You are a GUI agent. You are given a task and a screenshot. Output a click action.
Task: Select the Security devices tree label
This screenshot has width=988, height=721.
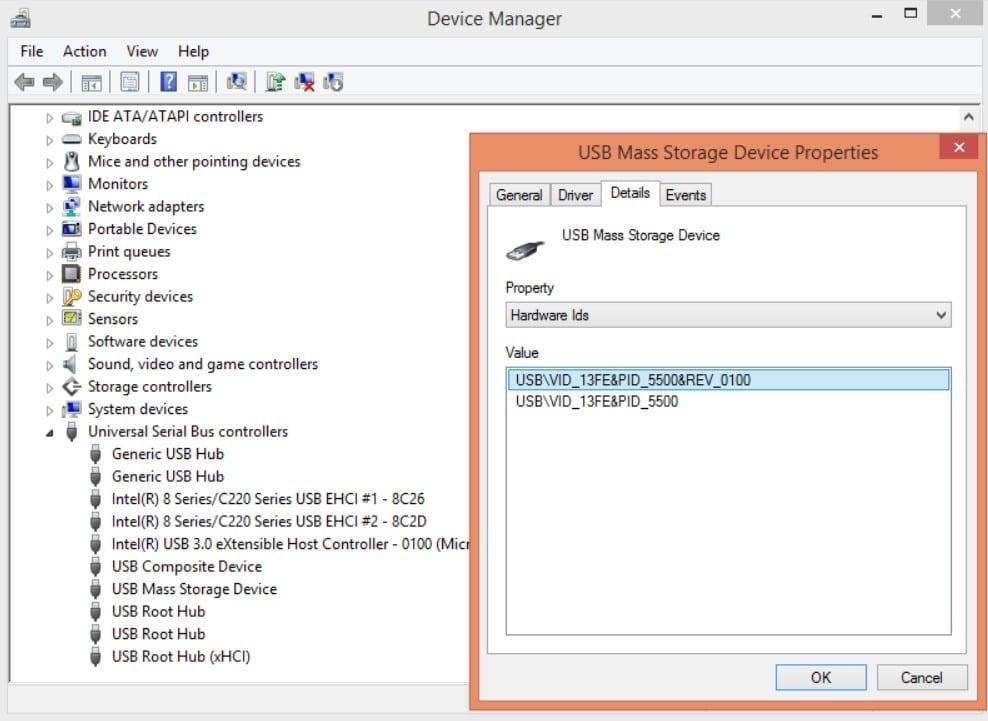(x=141, y=296)
